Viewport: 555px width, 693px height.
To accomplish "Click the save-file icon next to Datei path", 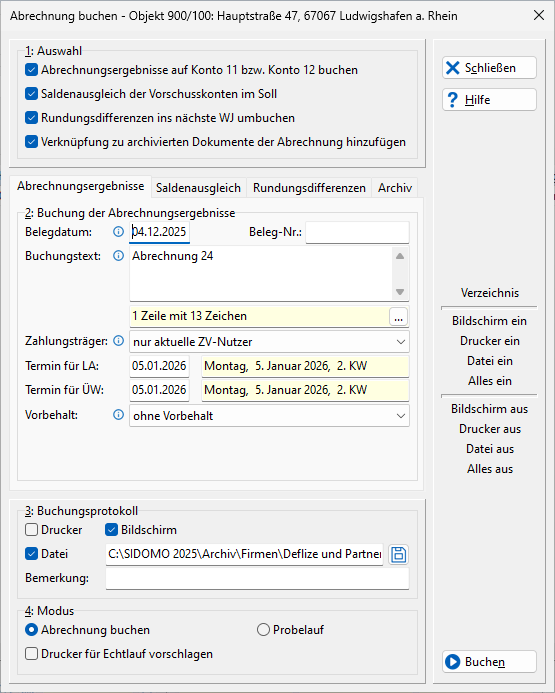I will point(399,554).
